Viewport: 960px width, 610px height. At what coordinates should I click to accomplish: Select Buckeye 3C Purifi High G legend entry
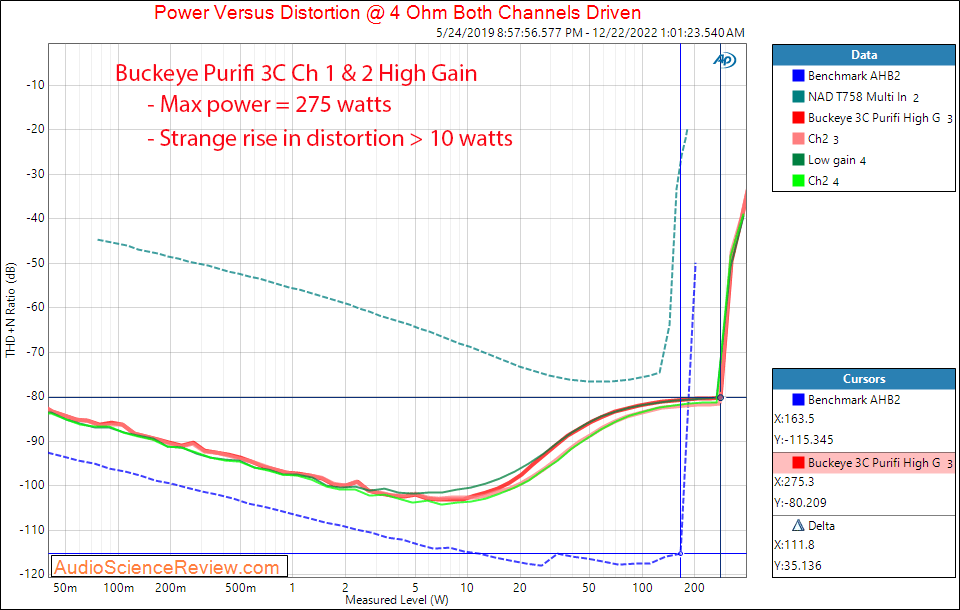(x=880, y=118)
